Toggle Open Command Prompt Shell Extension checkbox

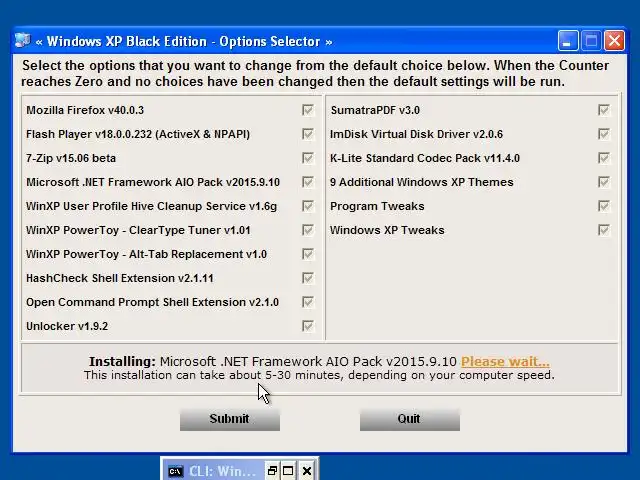pos(308,302)
